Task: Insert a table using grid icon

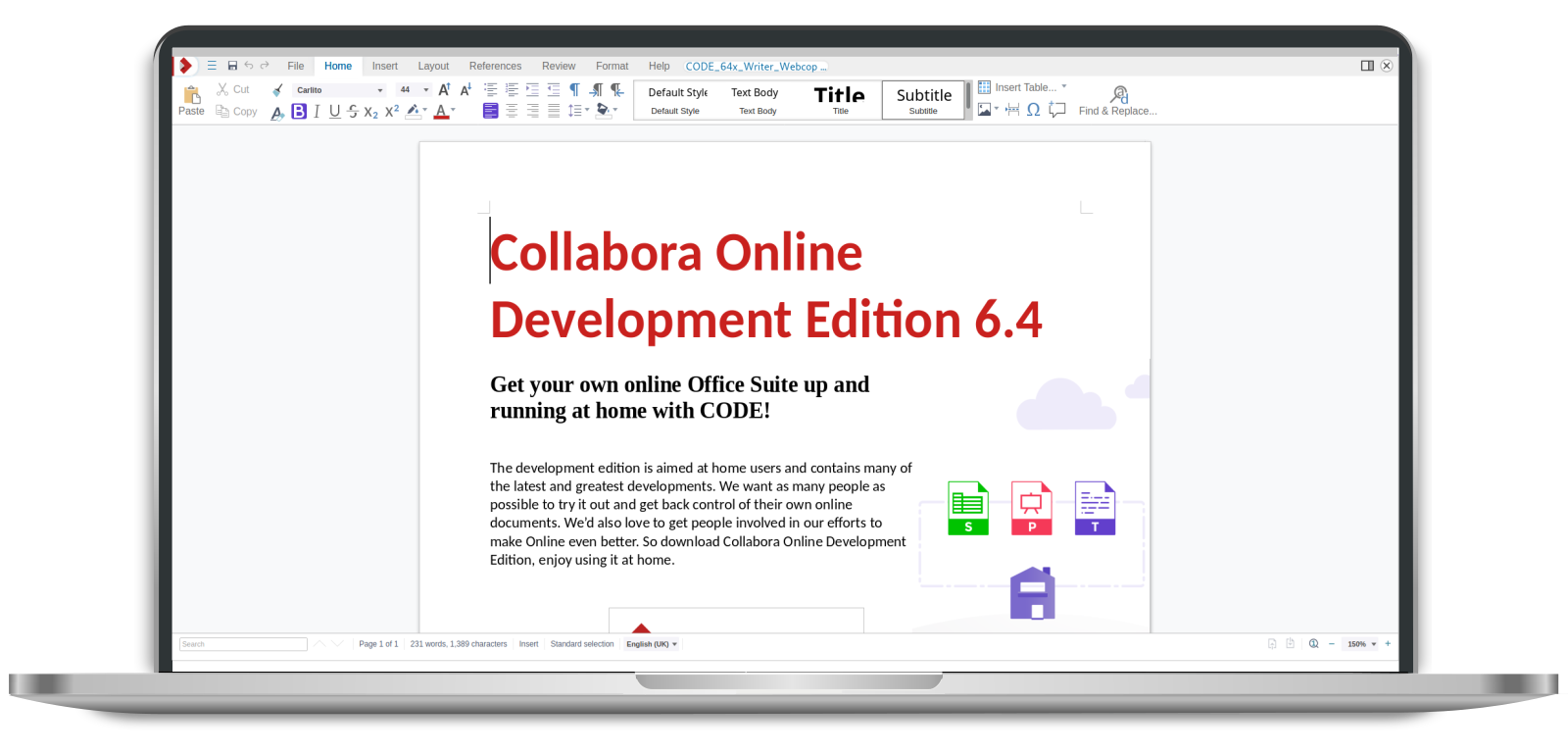Action: pos(984,87)
